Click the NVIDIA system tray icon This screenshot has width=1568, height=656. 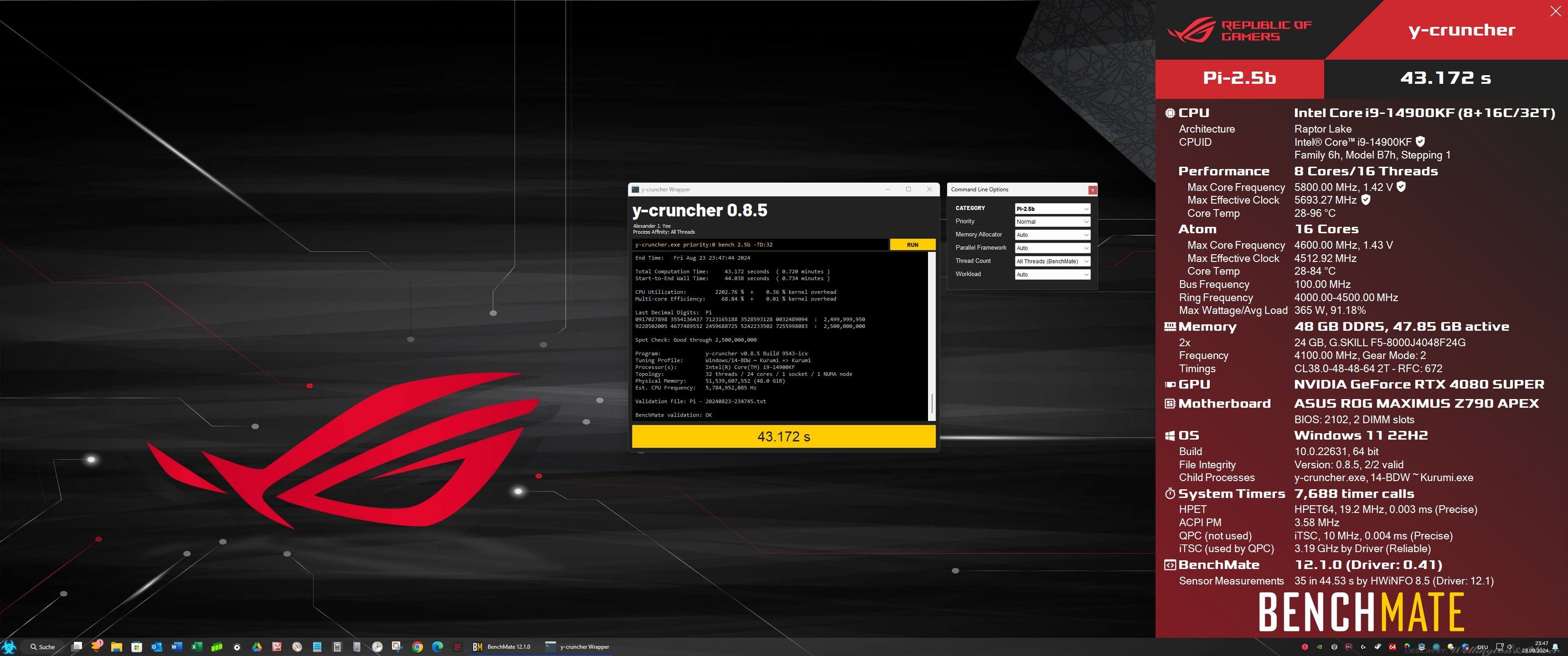(x=1320, y=647)
